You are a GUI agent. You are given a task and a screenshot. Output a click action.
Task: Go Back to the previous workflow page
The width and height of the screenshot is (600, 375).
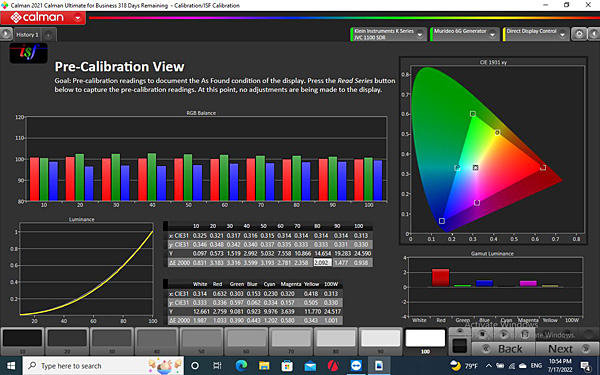click(x=504, y=349)
